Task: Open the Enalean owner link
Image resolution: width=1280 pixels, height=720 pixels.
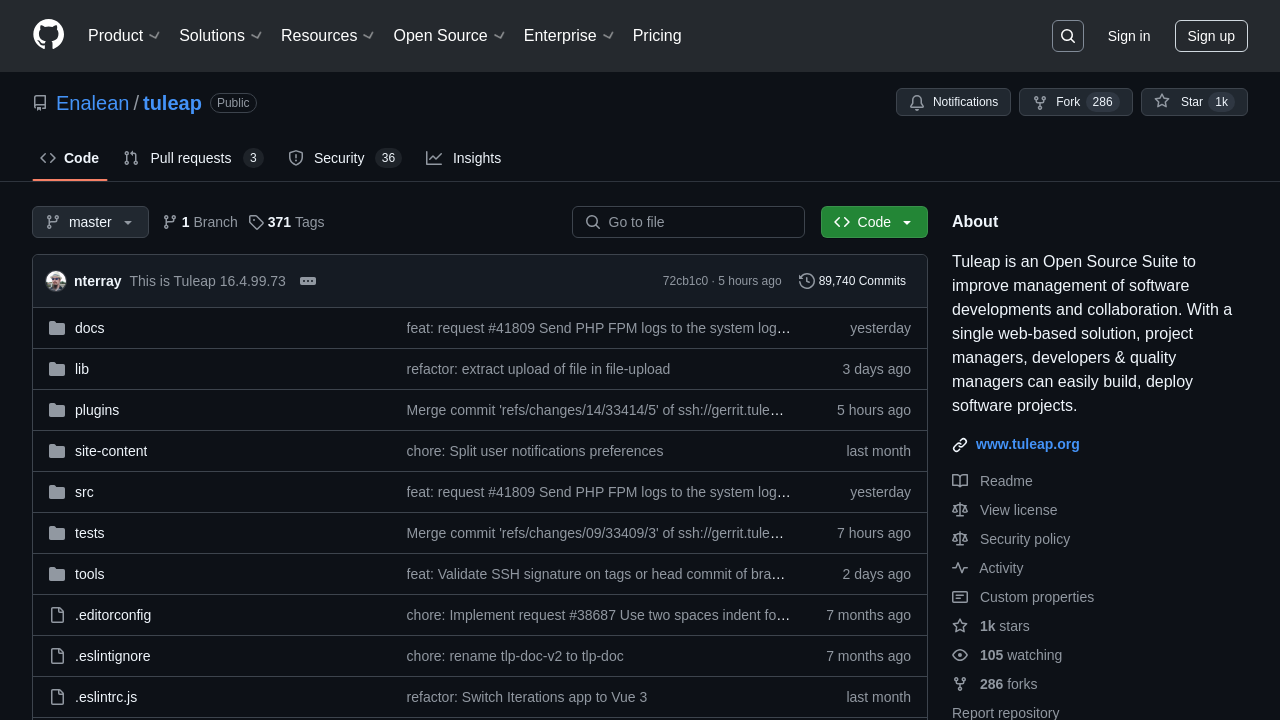Action: pos(93,103)
